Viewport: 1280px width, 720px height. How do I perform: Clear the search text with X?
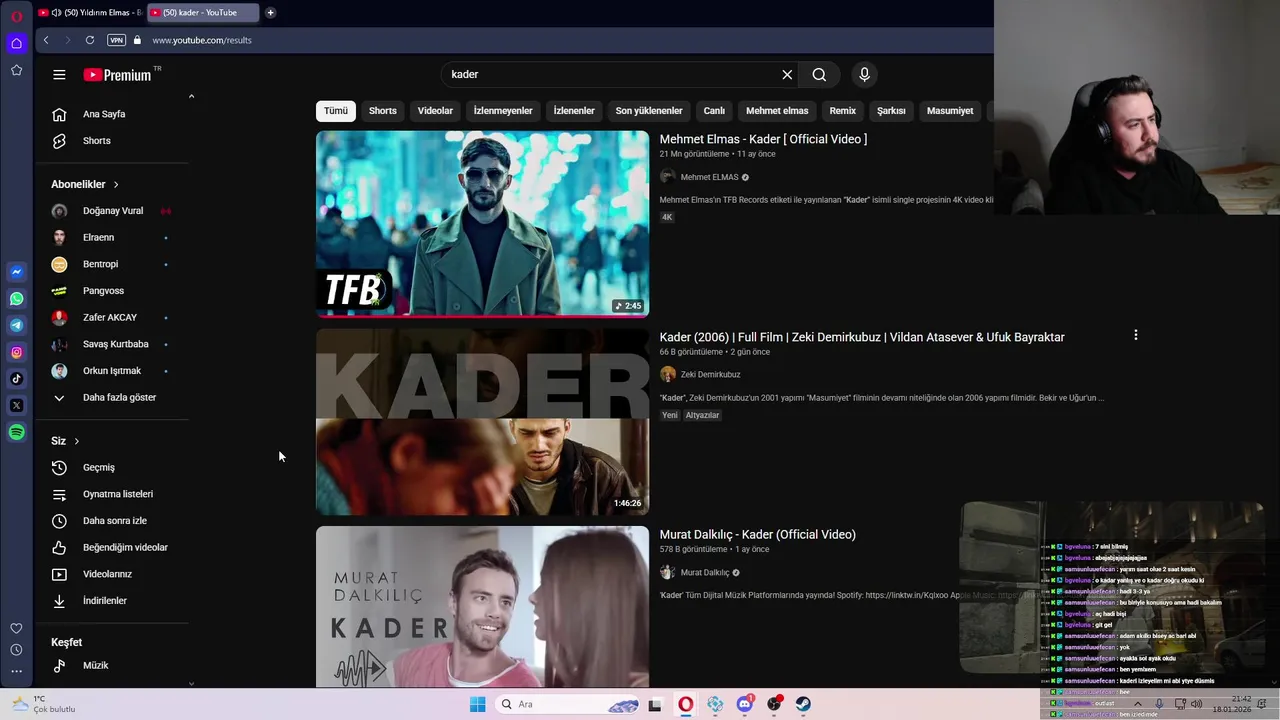click(x=787, y=74)
